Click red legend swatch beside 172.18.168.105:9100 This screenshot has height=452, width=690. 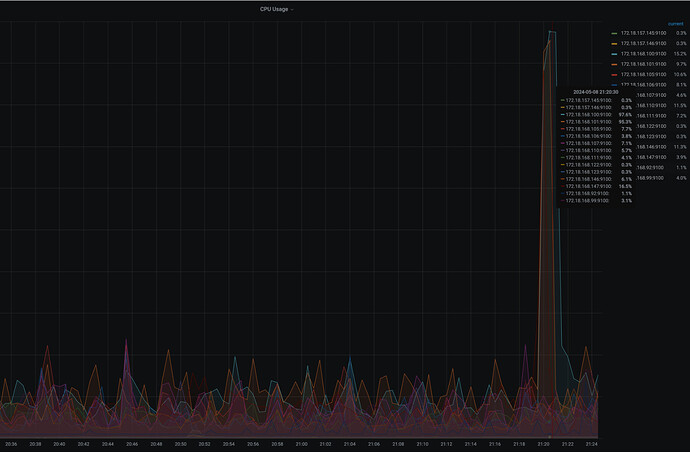(x=614, y=75)
